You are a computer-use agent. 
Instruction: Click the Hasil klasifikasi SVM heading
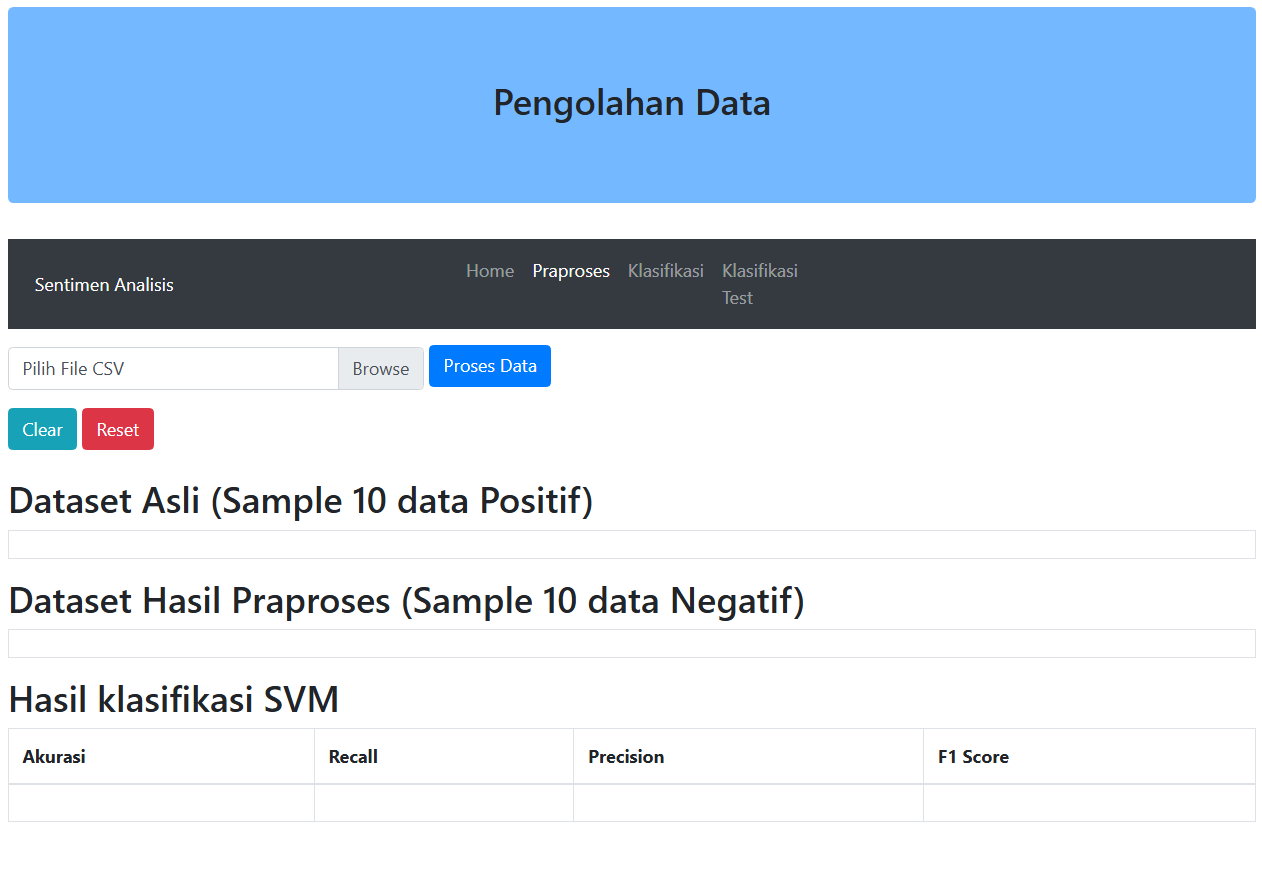click(x=174, y=700)
